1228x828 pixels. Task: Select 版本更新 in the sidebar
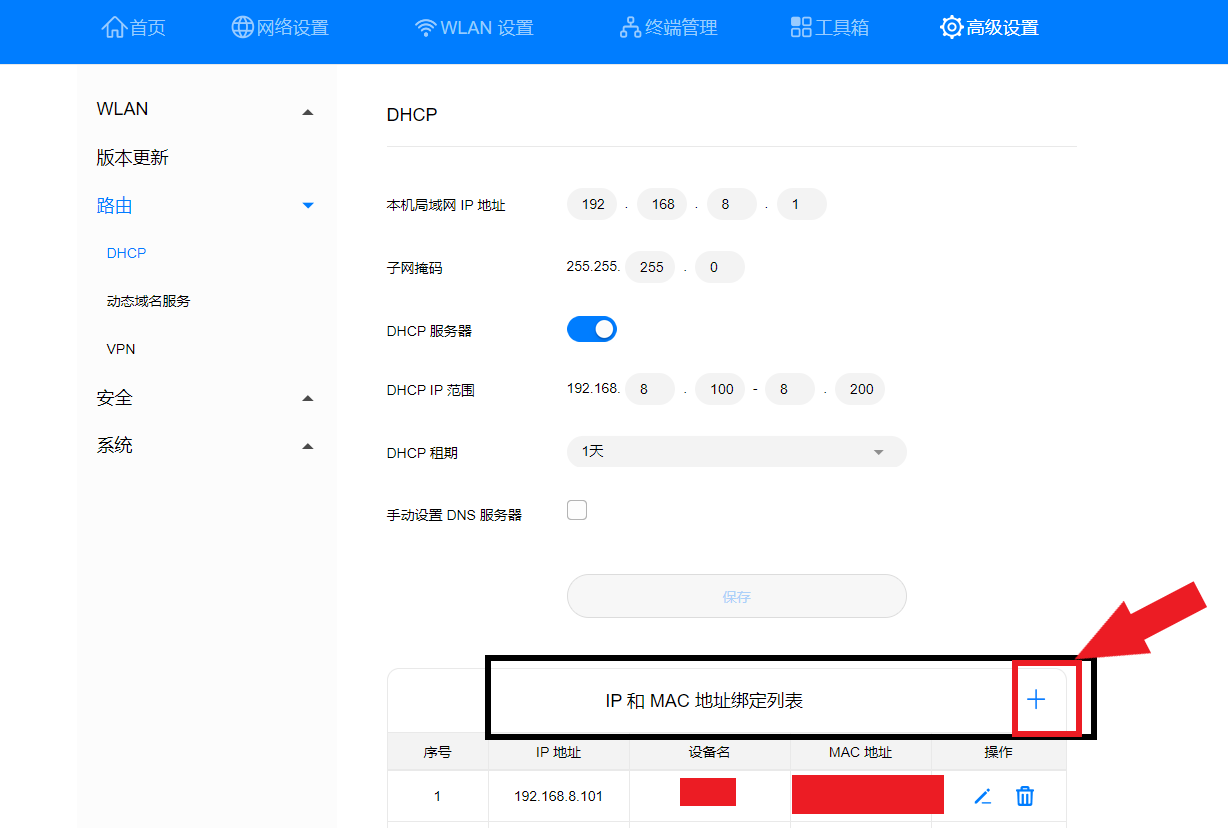tap(133, 158)
